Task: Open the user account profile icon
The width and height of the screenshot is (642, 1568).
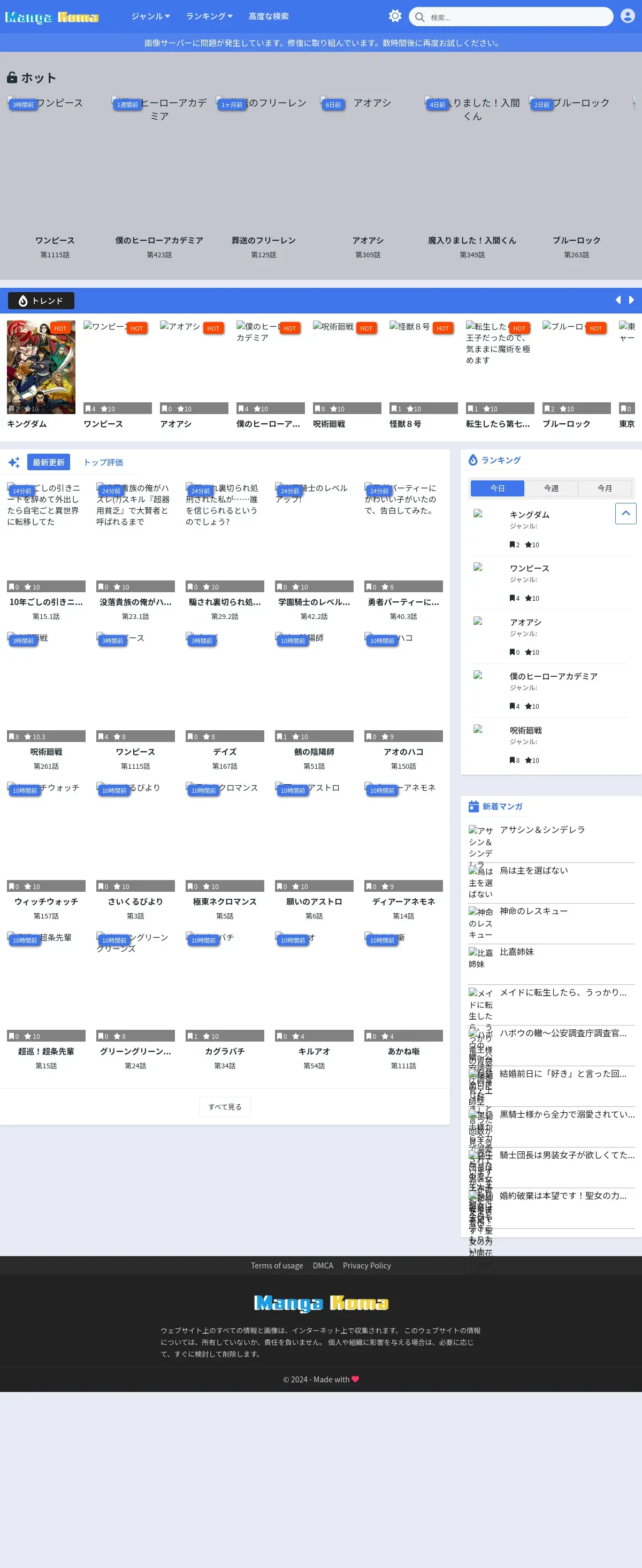Action: tap(628, 16)
